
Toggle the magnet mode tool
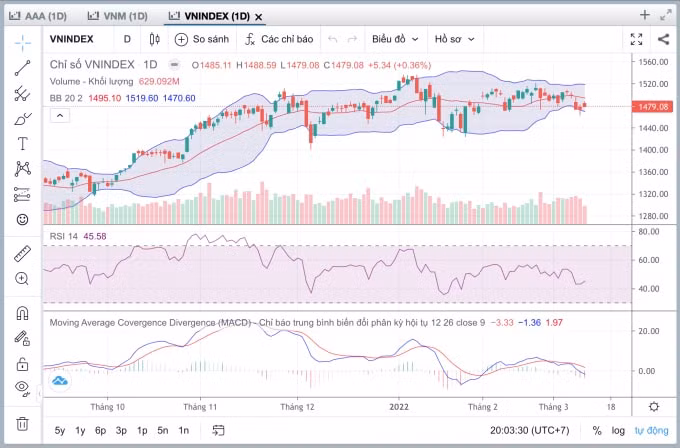[23, 313]
